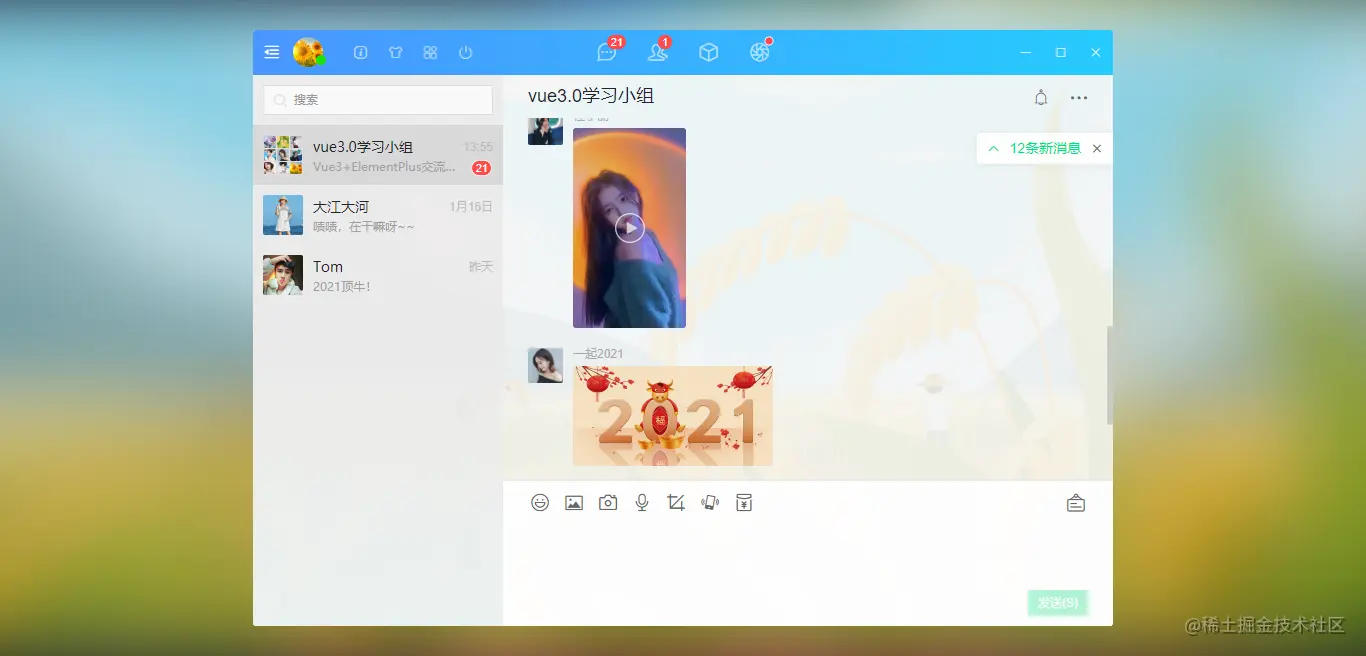
Task: Select the screenshot crop tool
Action: [676, 502]
